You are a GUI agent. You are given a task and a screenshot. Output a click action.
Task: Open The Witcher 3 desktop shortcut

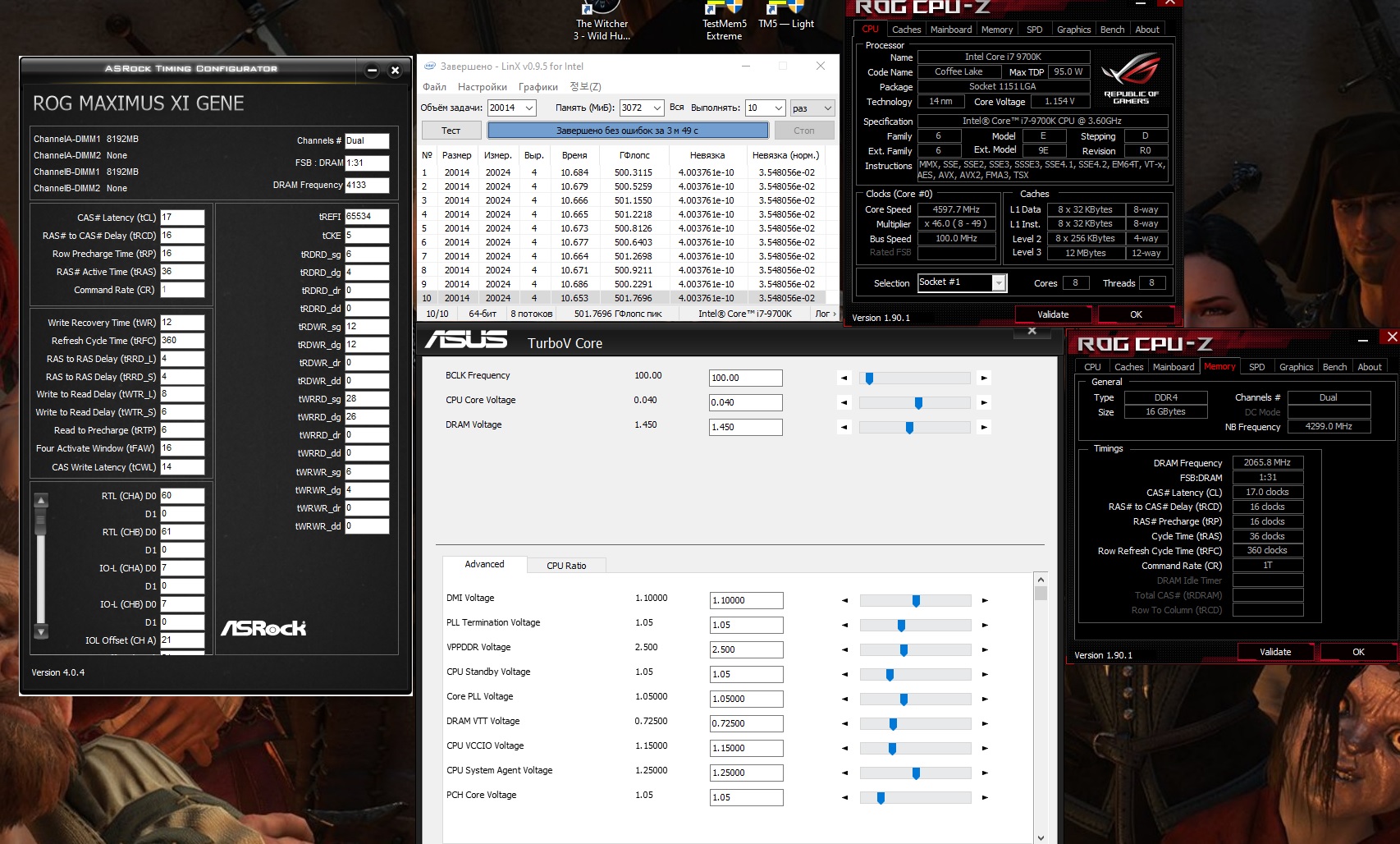[602, 21]
